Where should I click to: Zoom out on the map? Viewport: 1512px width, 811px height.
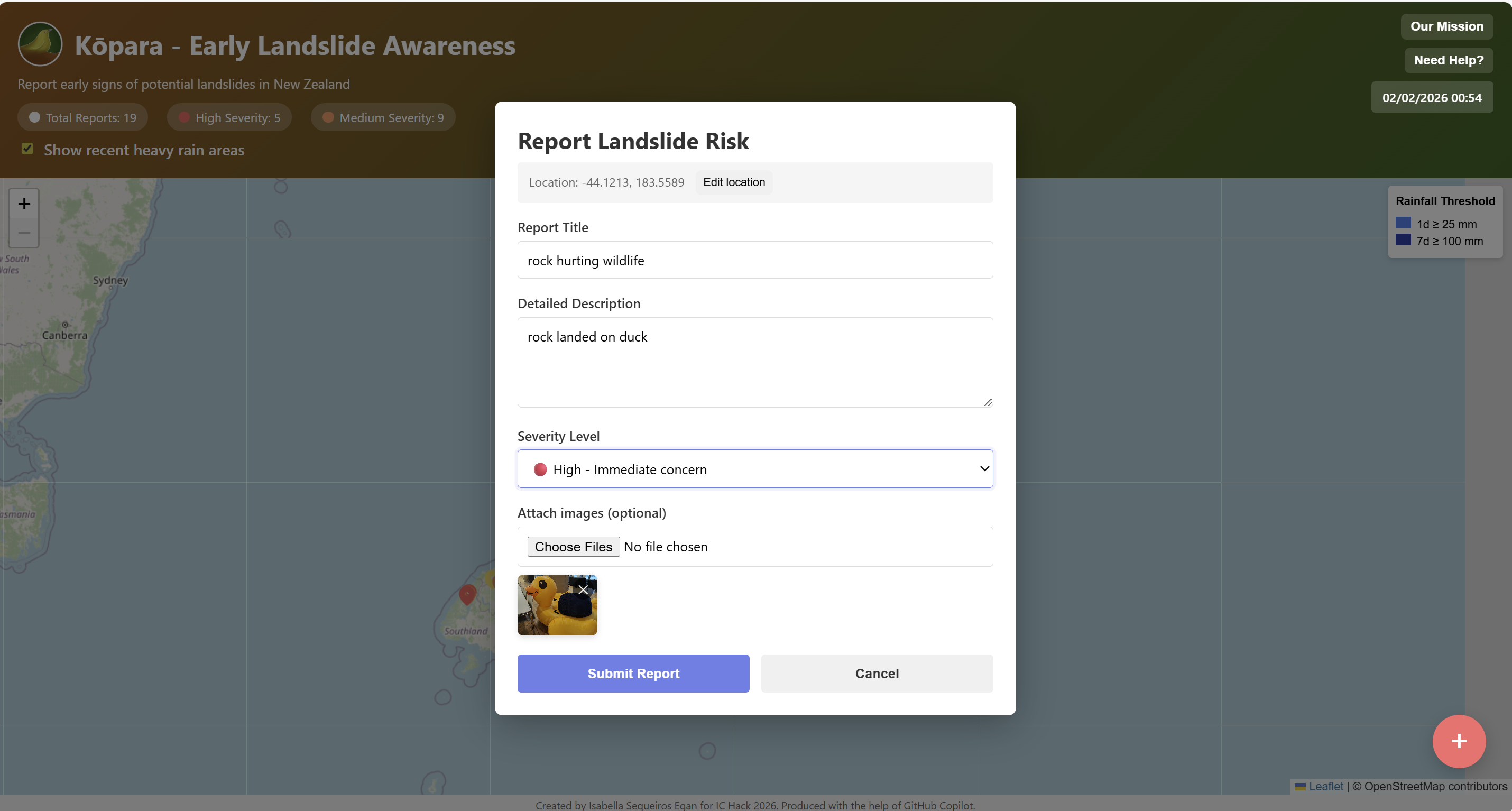(x=23, y=233)
